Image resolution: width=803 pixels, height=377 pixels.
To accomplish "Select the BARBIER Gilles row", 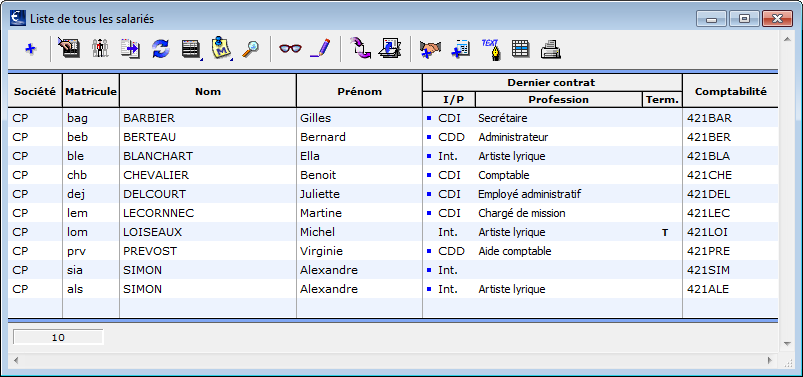I will [x=393, y=118].
